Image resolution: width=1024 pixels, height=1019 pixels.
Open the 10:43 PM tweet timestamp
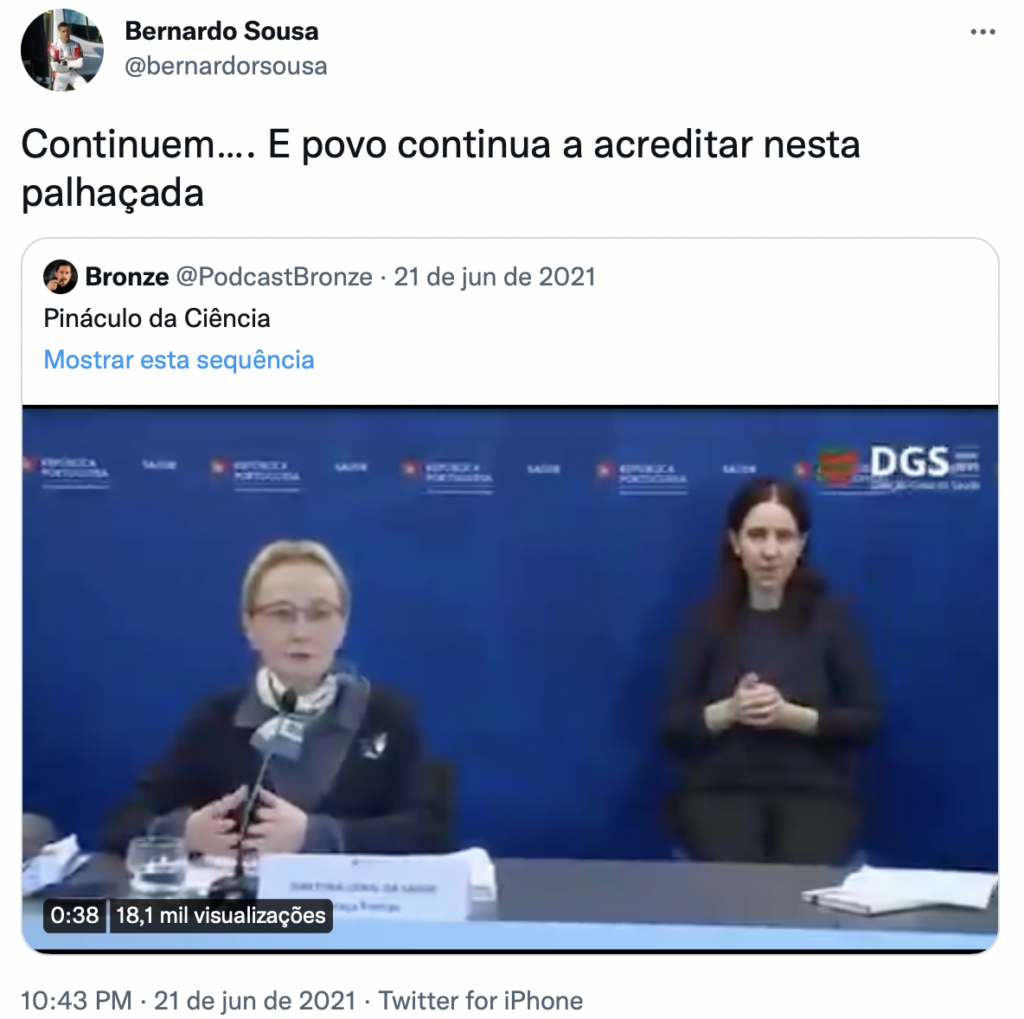tap(76, 1000)
